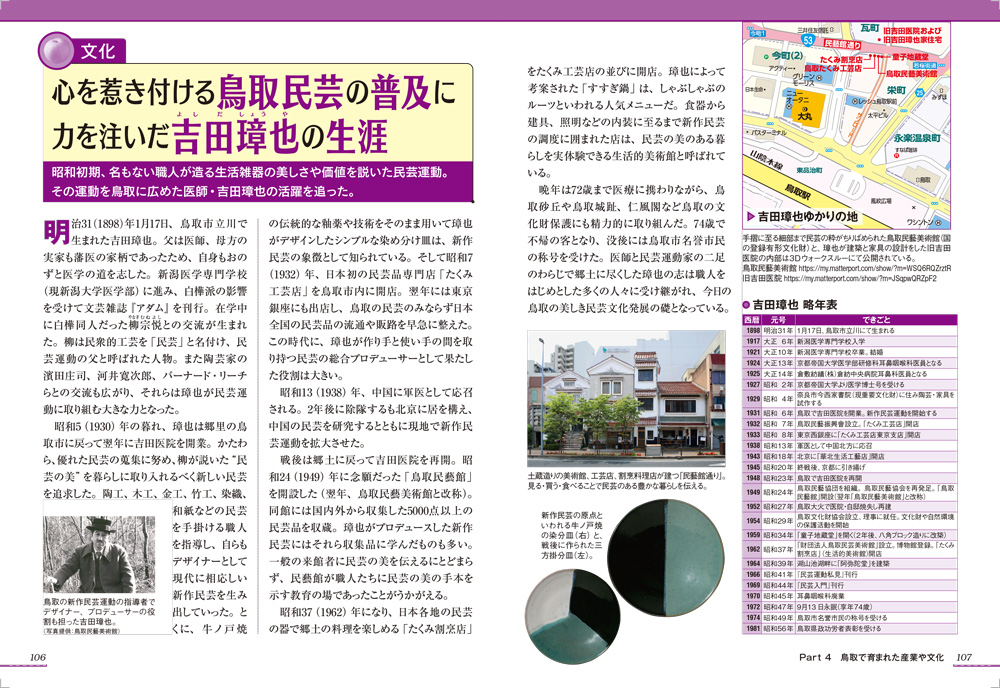Click the 新潟医学専門学校入学 event cell
The image size is (1000, 688).
(x=876, y=342)
